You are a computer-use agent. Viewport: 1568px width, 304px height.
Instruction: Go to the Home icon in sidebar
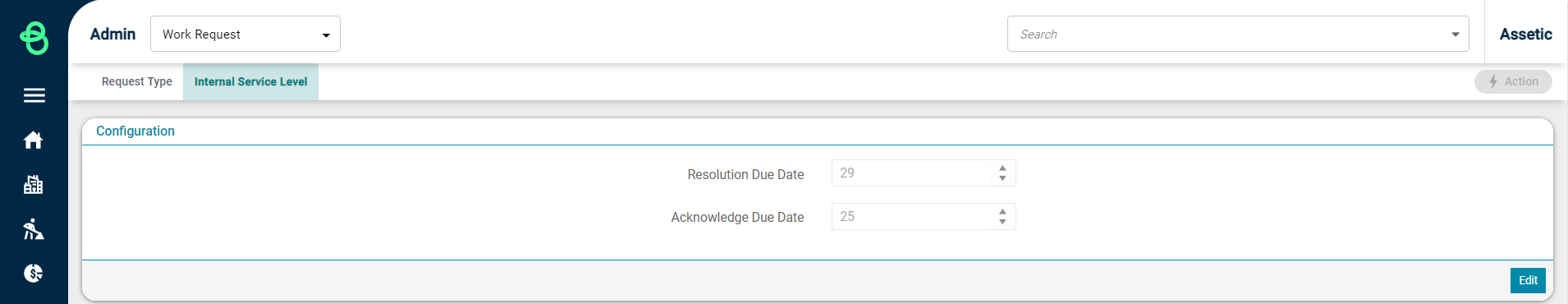pos(34,140)
